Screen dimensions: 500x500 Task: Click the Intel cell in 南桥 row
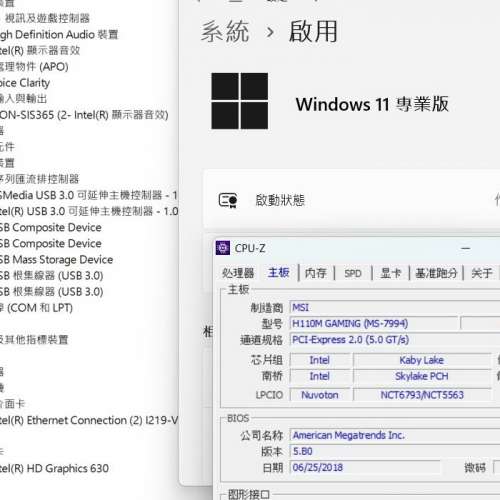[x=319, y=376]
